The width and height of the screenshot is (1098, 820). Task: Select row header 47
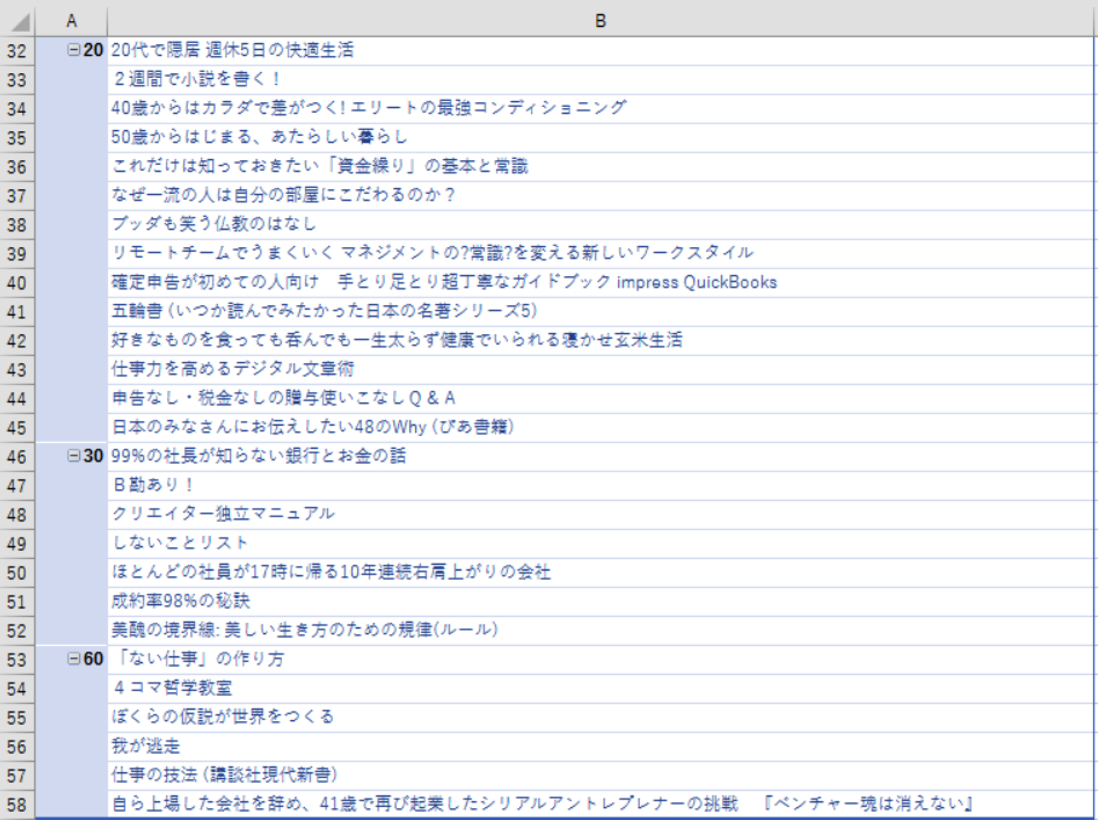18,486
